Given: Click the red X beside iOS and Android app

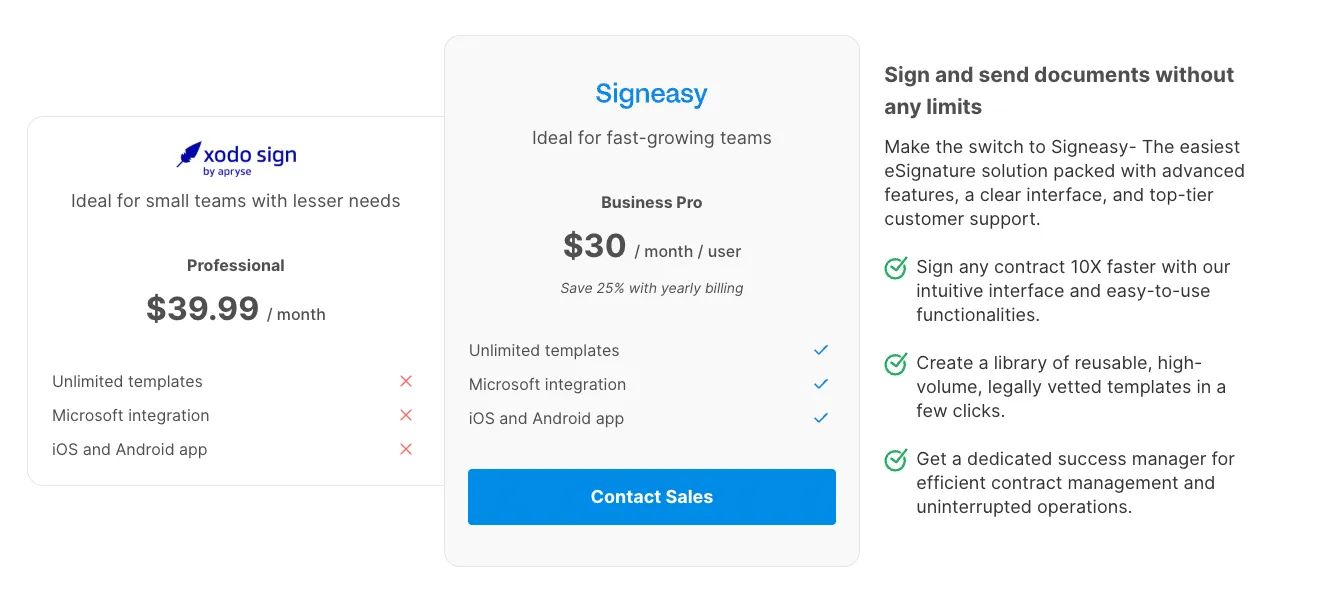Looking at the screenshot, I should (x=406, y=449).
